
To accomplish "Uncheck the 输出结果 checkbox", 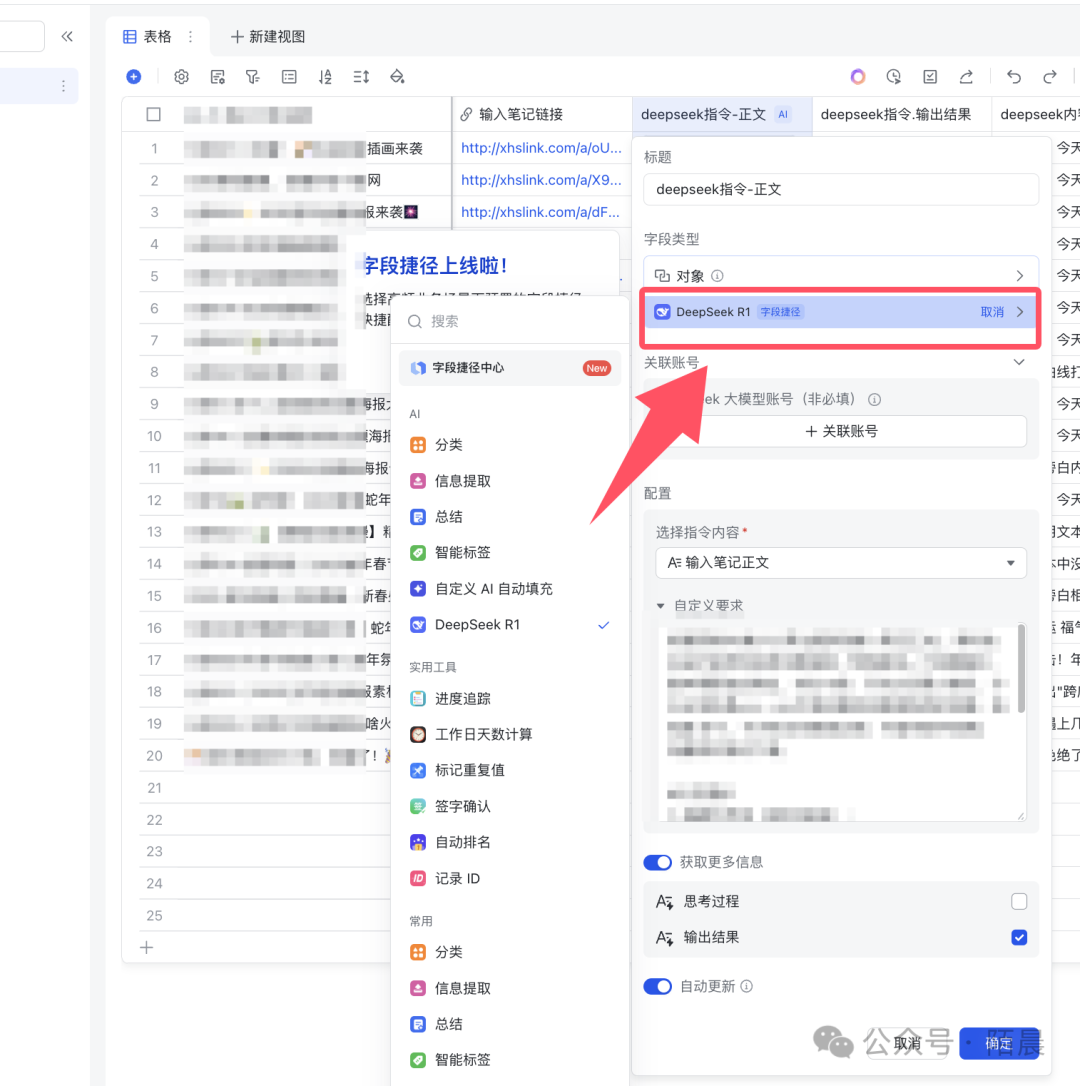I will click(1019, 937).
